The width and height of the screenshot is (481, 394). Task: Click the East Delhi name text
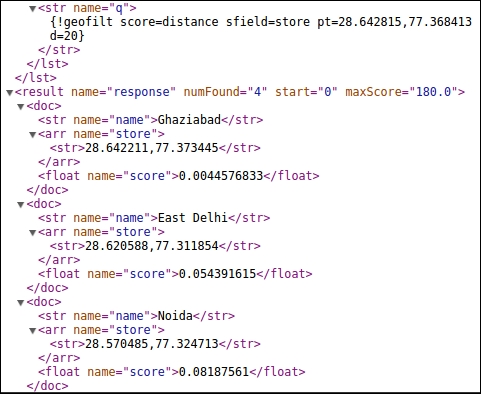click(x=192, y=218)
